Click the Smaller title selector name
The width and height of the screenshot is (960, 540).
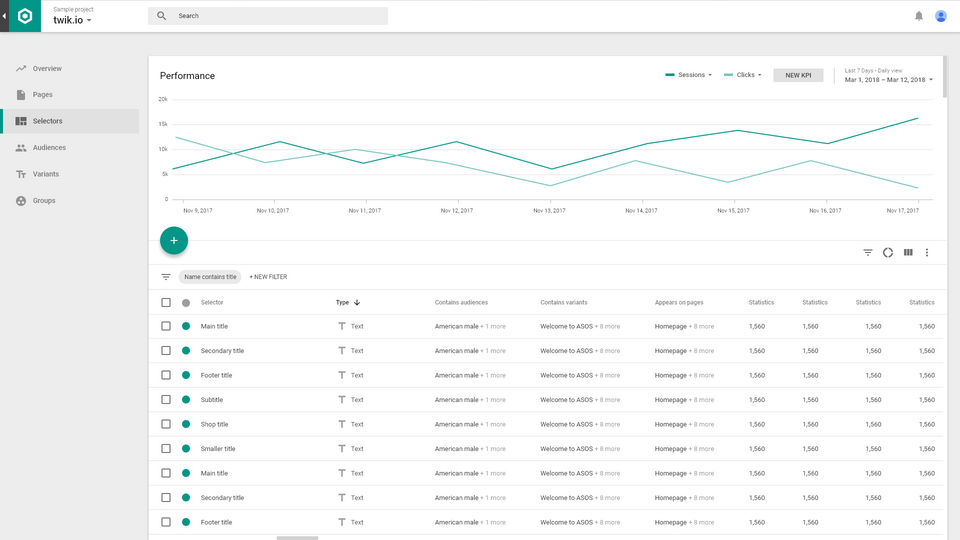(218, 449)
